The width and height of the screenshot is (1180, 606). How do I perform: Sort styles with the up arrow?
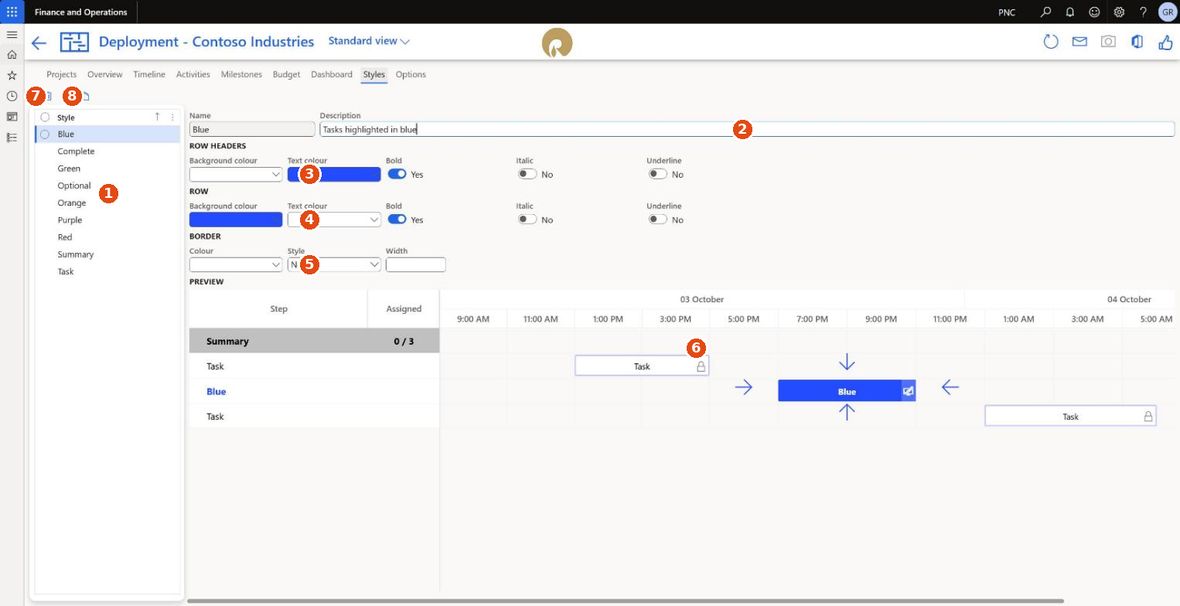157,117
